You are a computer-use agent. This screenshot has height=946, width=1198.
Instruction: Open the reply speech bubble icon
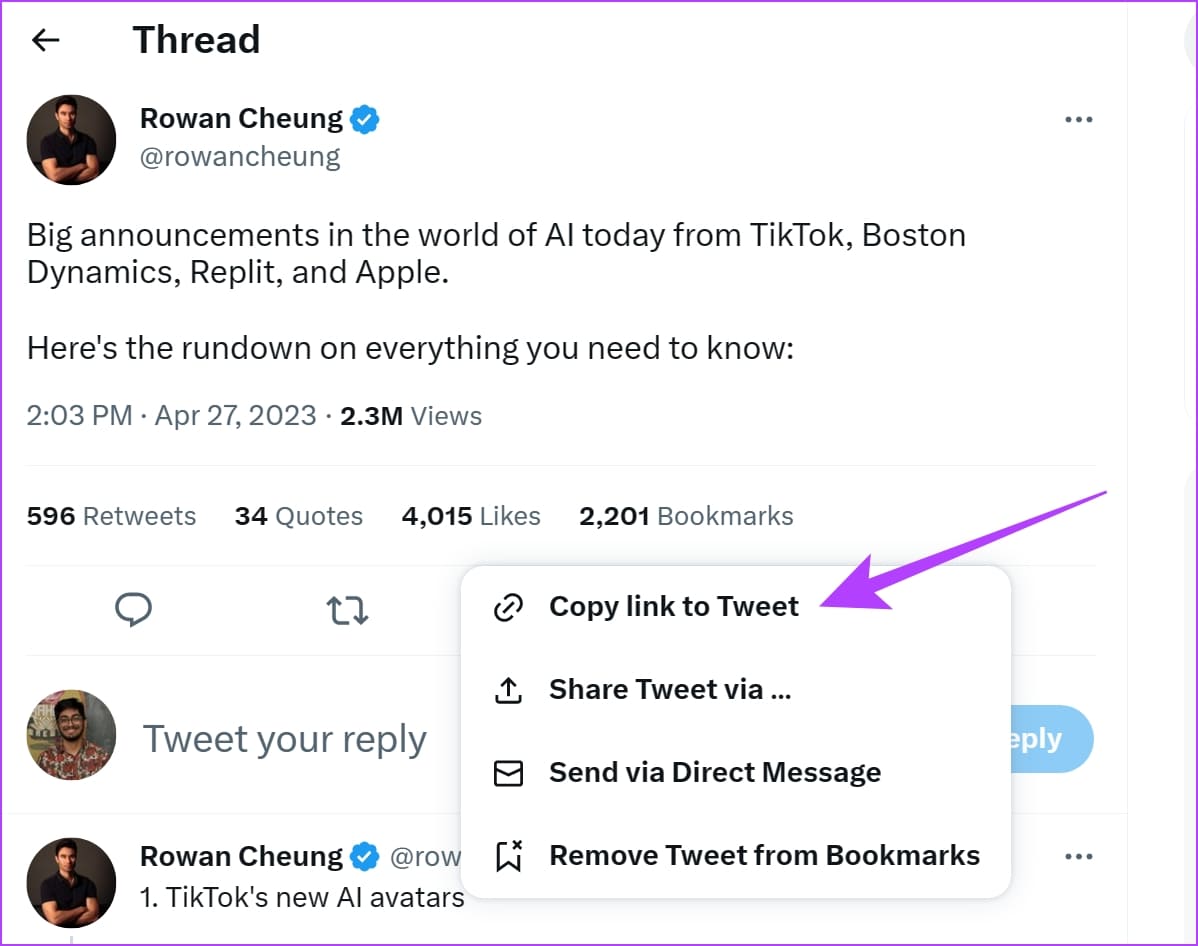pyautogui.click(x=134, y=610)
